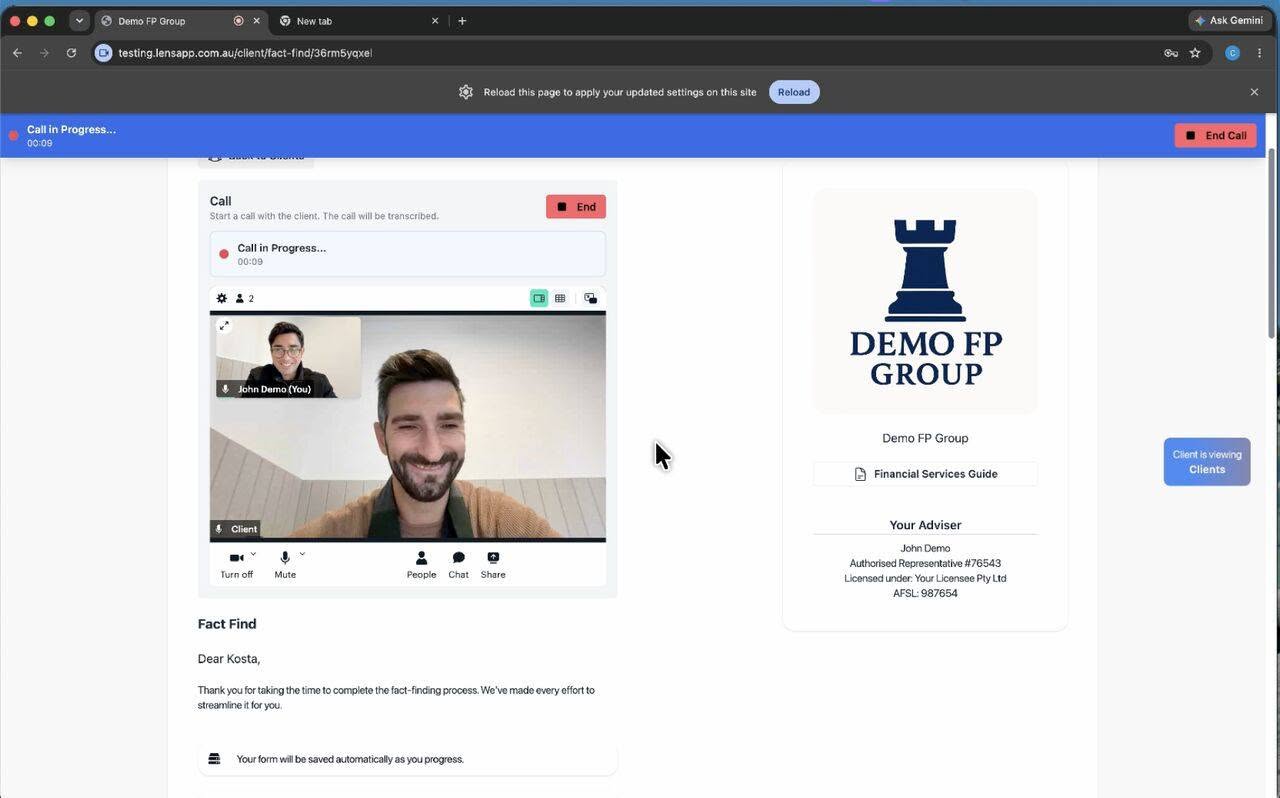Click Licensed under: Your Licensee Pty Ltd text

[x=925, y=578]
